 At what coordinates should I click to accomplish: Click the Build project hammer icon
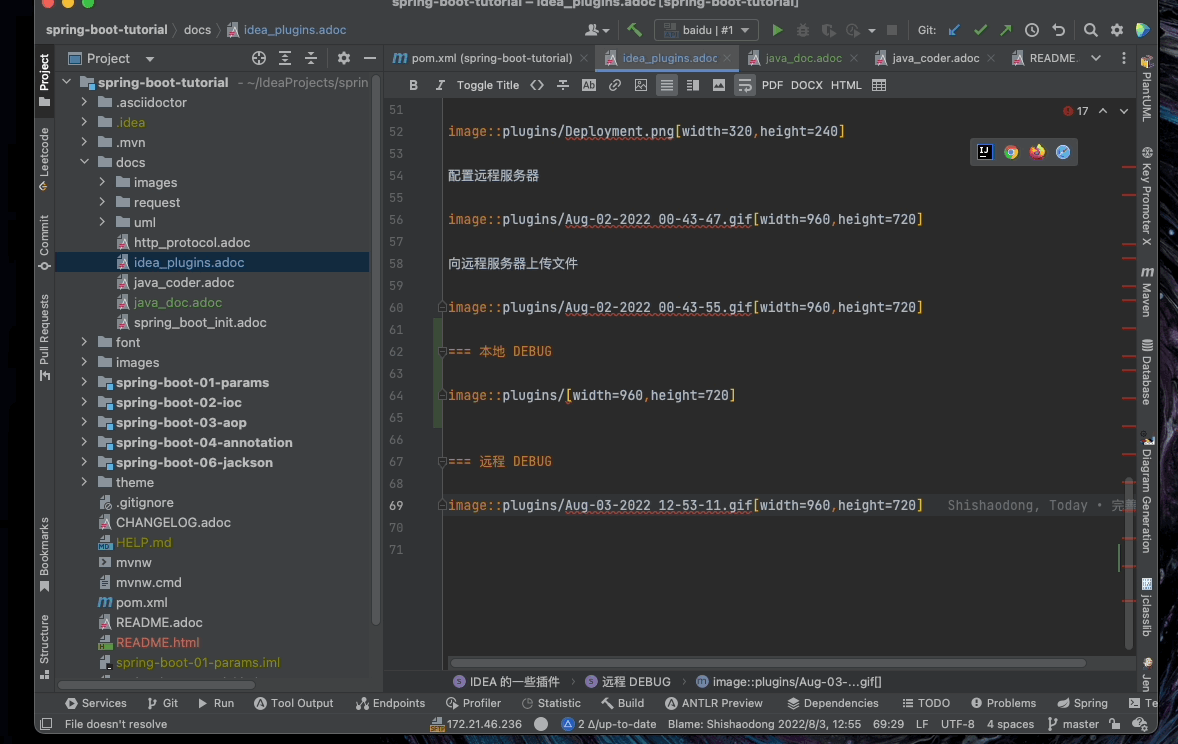coord(634,30)
